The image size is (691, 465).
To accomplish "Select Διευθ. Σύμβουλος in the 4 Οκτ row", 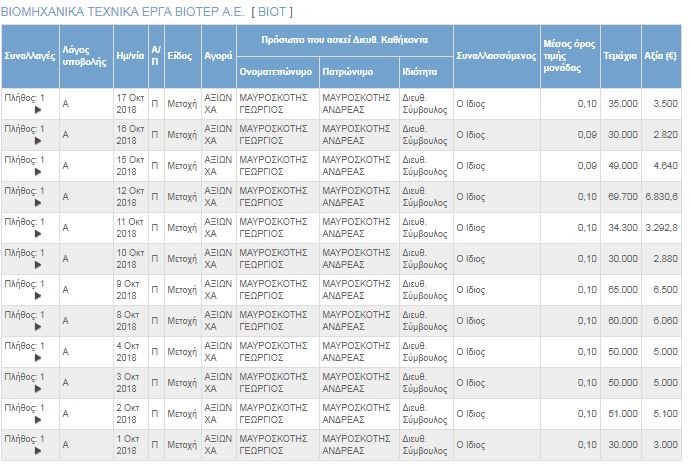I will click(424, 352).
